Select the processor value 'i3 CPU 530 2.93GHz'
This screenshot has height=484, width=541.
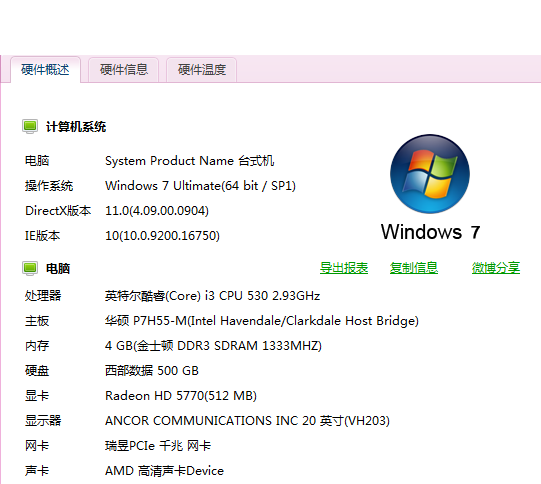262,296
